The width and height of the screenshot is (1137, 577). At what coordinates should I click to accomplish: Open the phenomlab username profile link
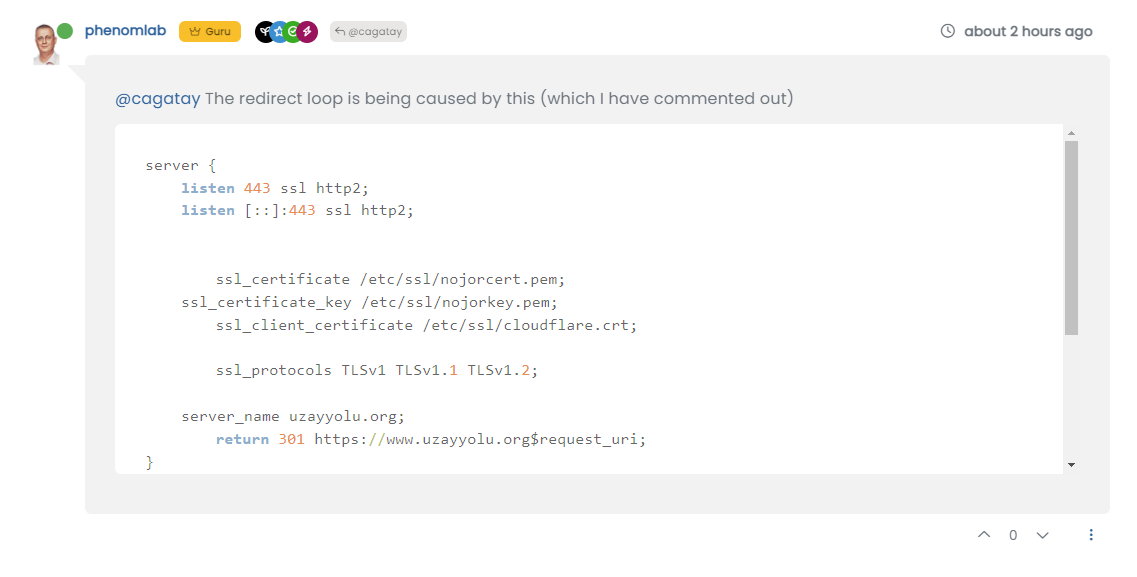pos(125,31)
